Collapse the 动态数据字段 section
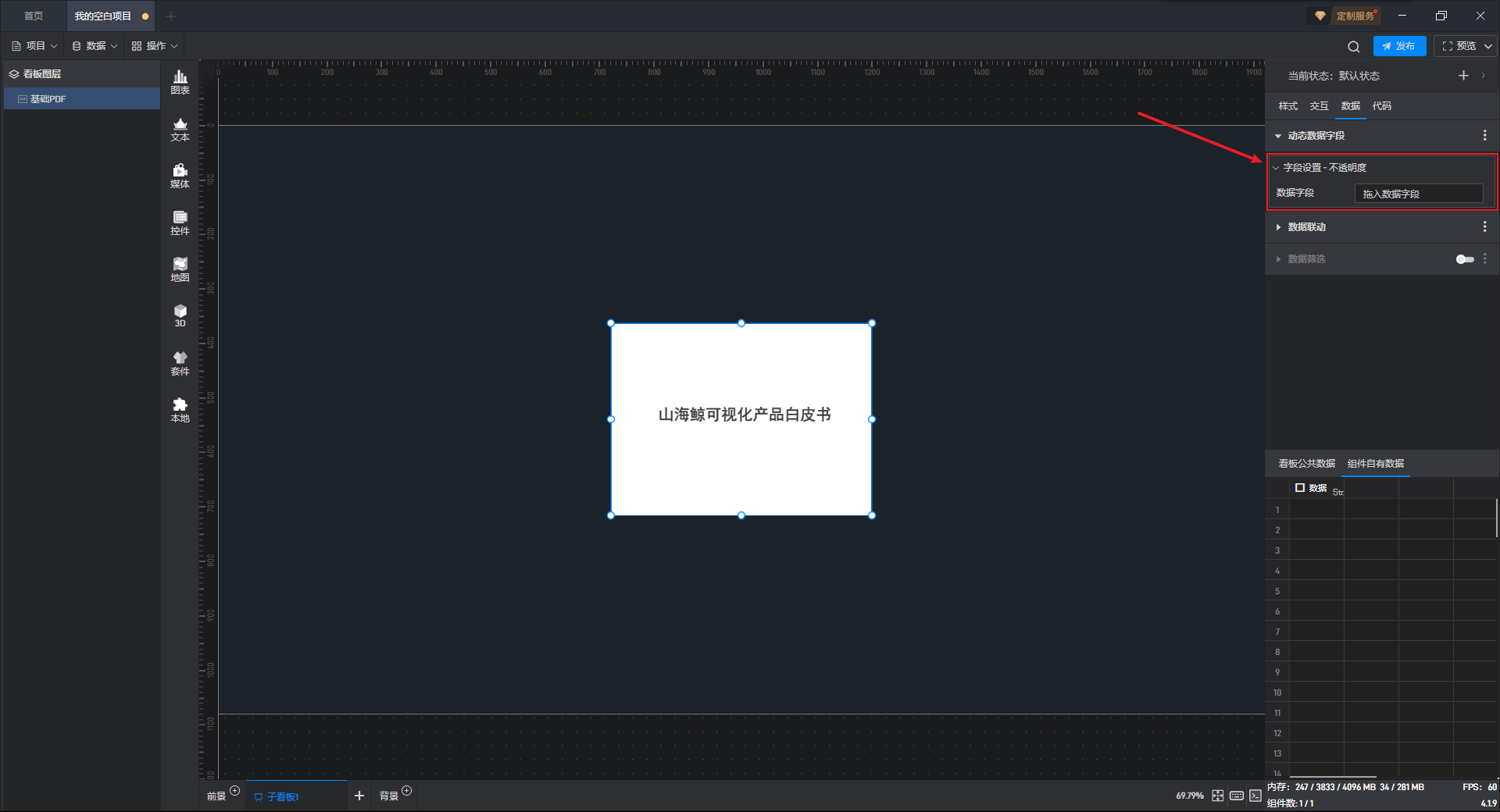1500x812 pixels. click(1278, 136)
